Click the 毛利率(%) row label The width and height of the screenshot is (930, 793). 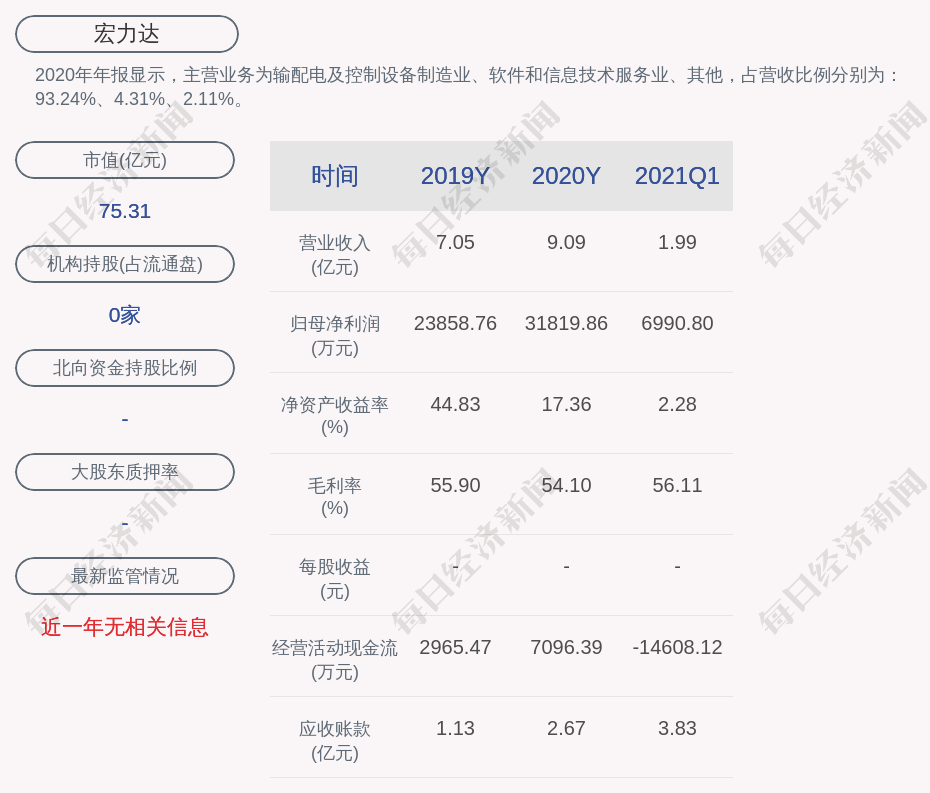(335, 497)
